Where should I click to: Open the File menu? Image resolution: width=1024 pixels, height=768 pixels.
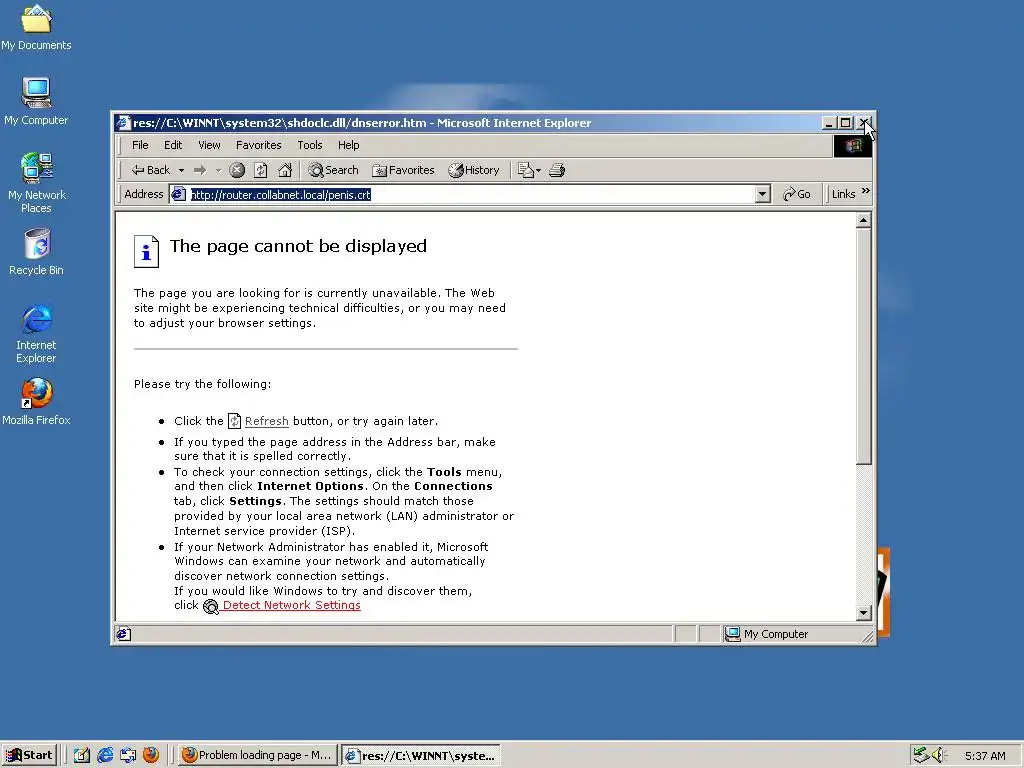(x=140, y=145)
